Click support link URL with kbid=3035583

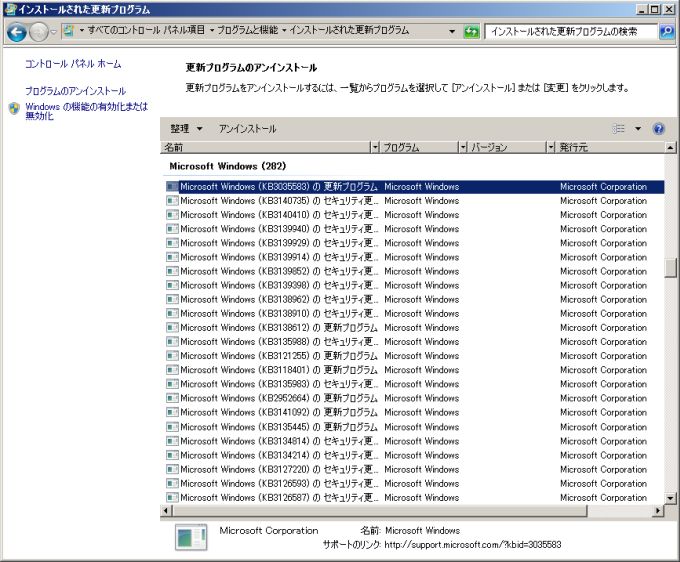[x=473, y=545]
